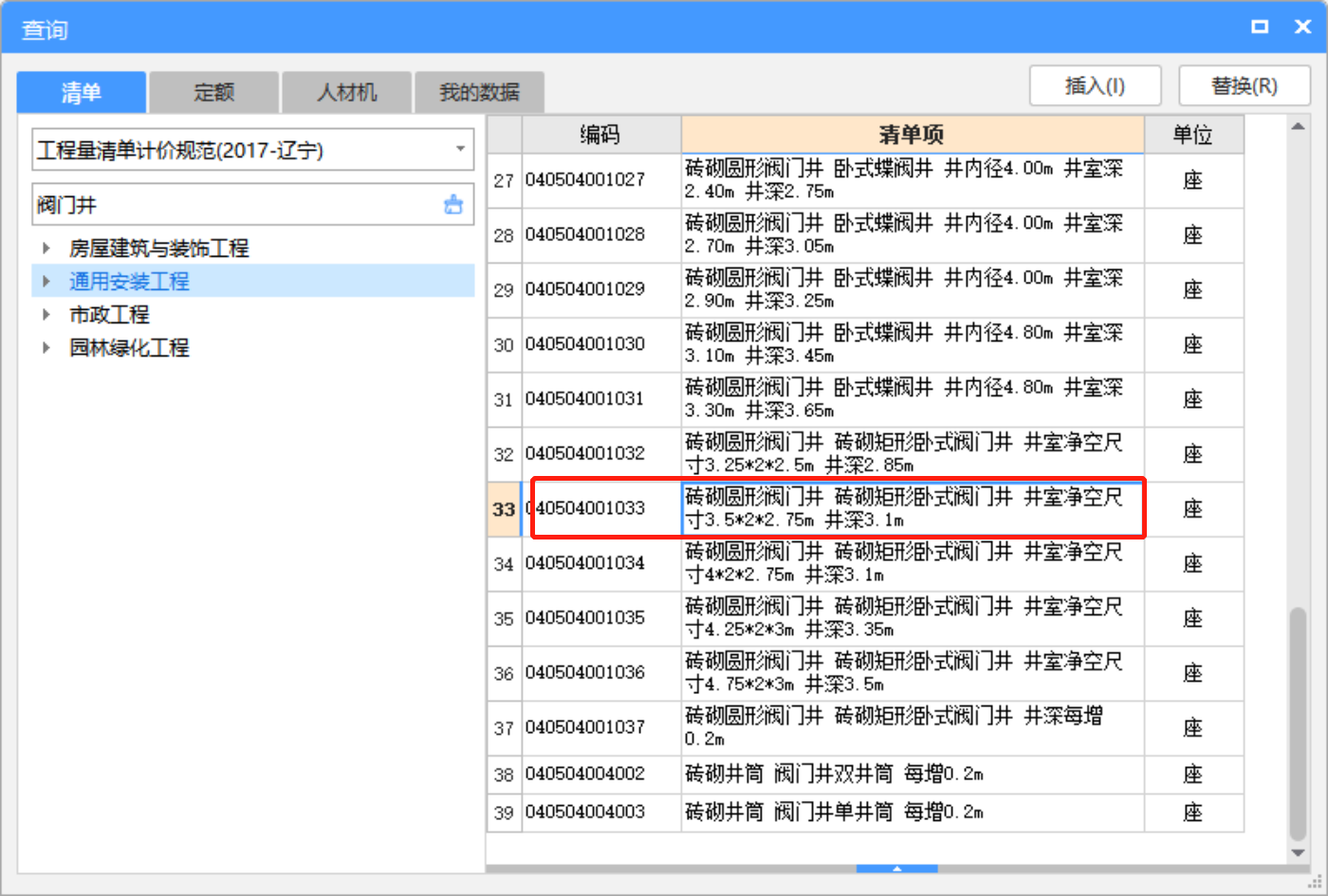Select 园林绿化工程 in the tree

[129, 348]
